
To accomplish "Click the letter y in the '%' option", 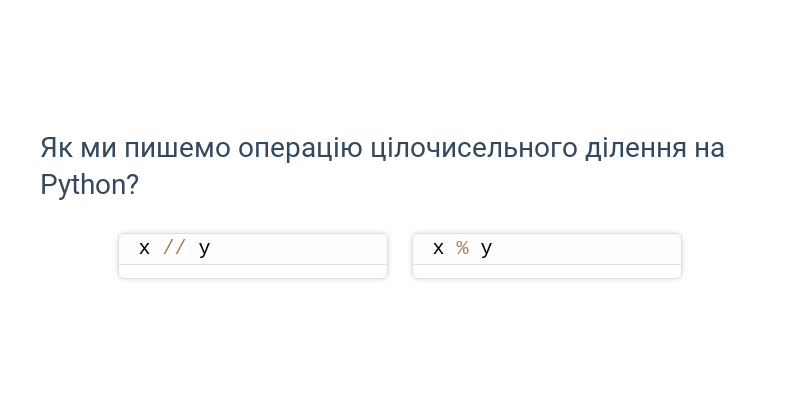I will (x=486, y=249).
